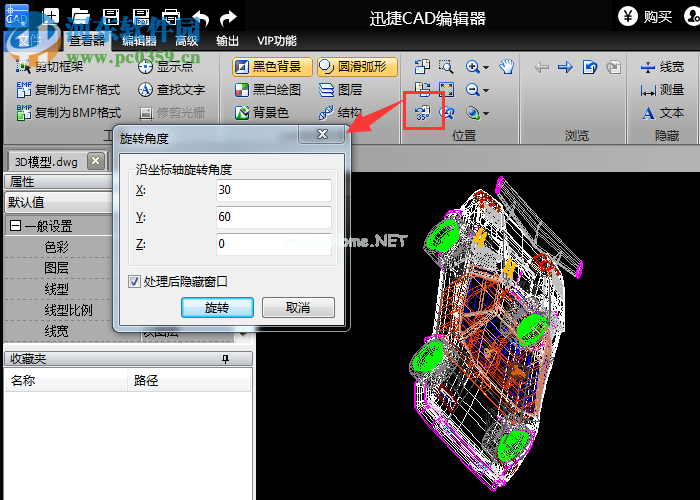Viewport: 700px width, 500px height.
Task: Select the 线型比例 property row
Action: tap(68, 310)
